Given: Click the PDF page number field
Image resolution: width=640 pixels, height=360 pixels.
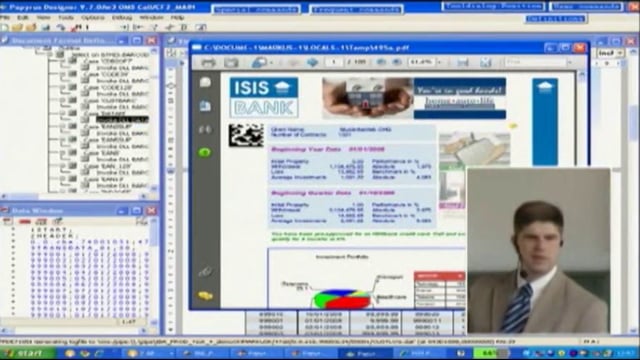Looking at the screenshot, I should click(334, 62).
